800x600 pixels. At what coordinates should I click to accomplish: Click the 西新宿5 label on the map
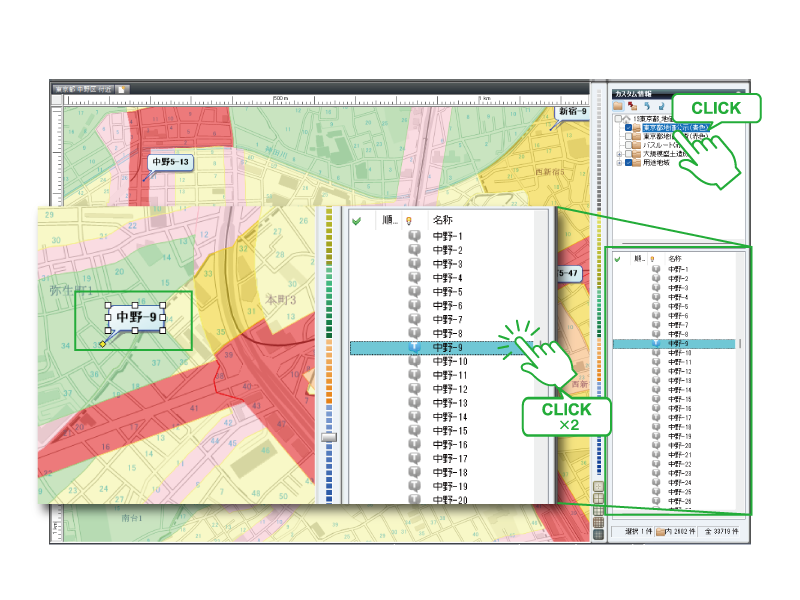pos(550,172)
